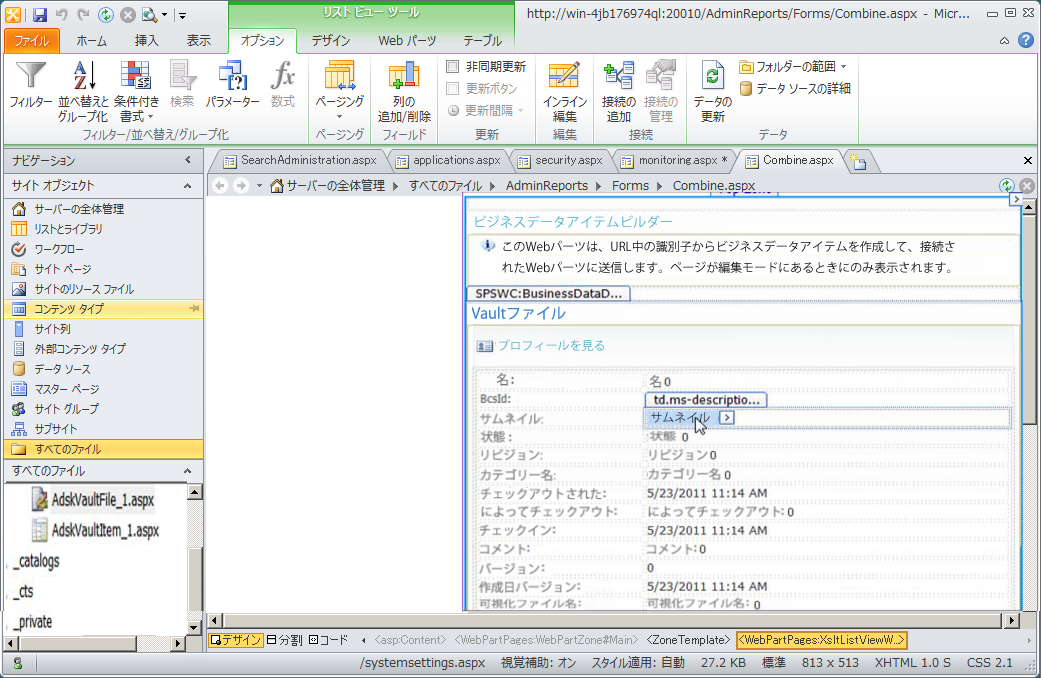Switch to 挿入 ribbon tab
This screenshot has width=1041, height=678.
pyautogui.click(x=147, y=41)
